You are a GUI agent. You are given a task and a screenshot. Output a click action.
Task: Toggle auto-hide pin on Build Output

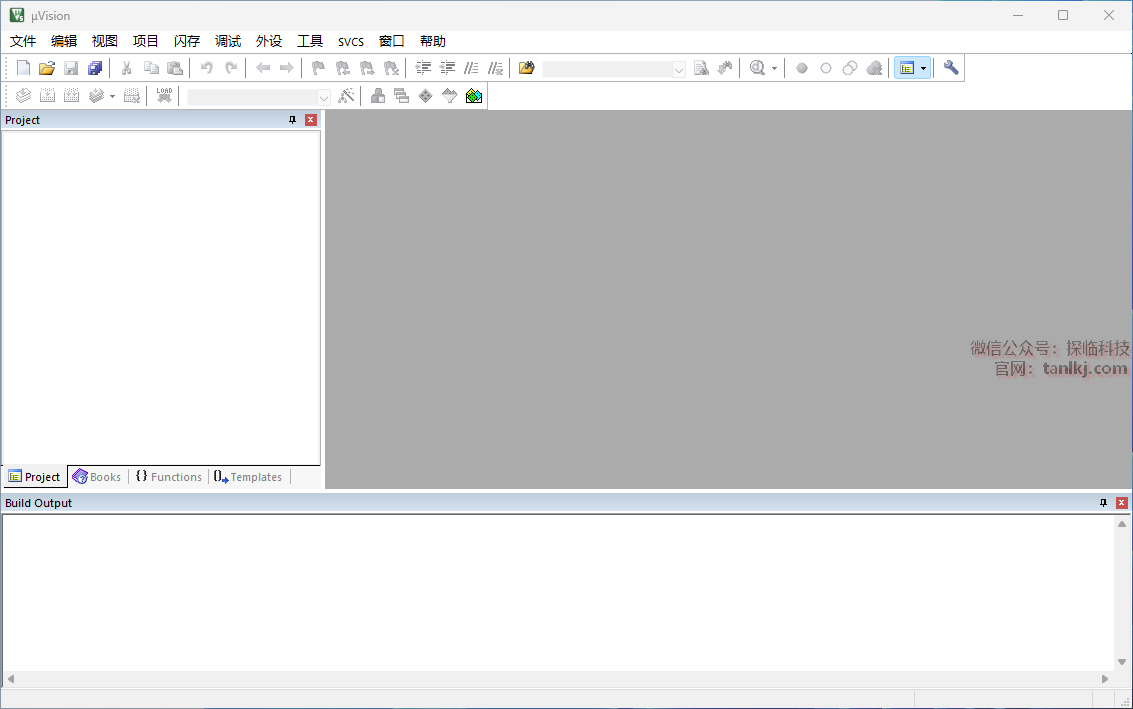[x=1104, y=503]
